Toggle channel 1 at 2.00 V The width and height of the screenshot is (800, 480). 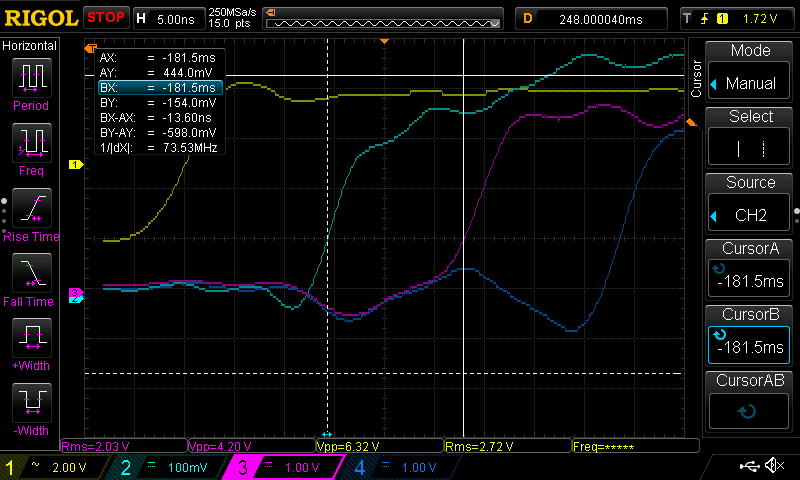click(55, 467)
